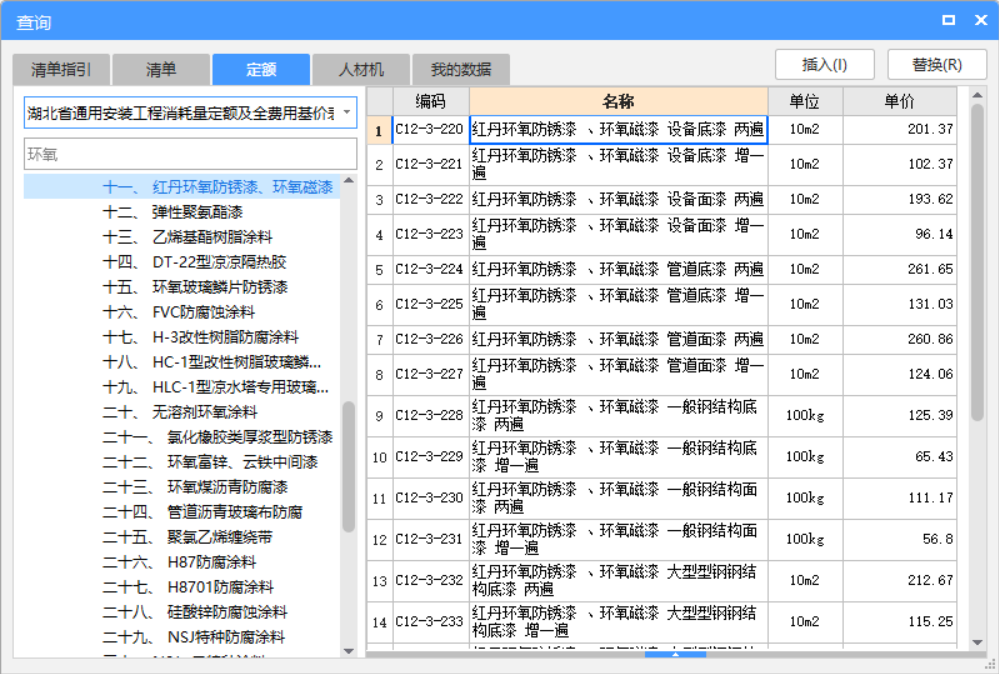Click the 环氧 search input field
The height and width of the screenshot is (674, 999).
(x=190, y=154)
